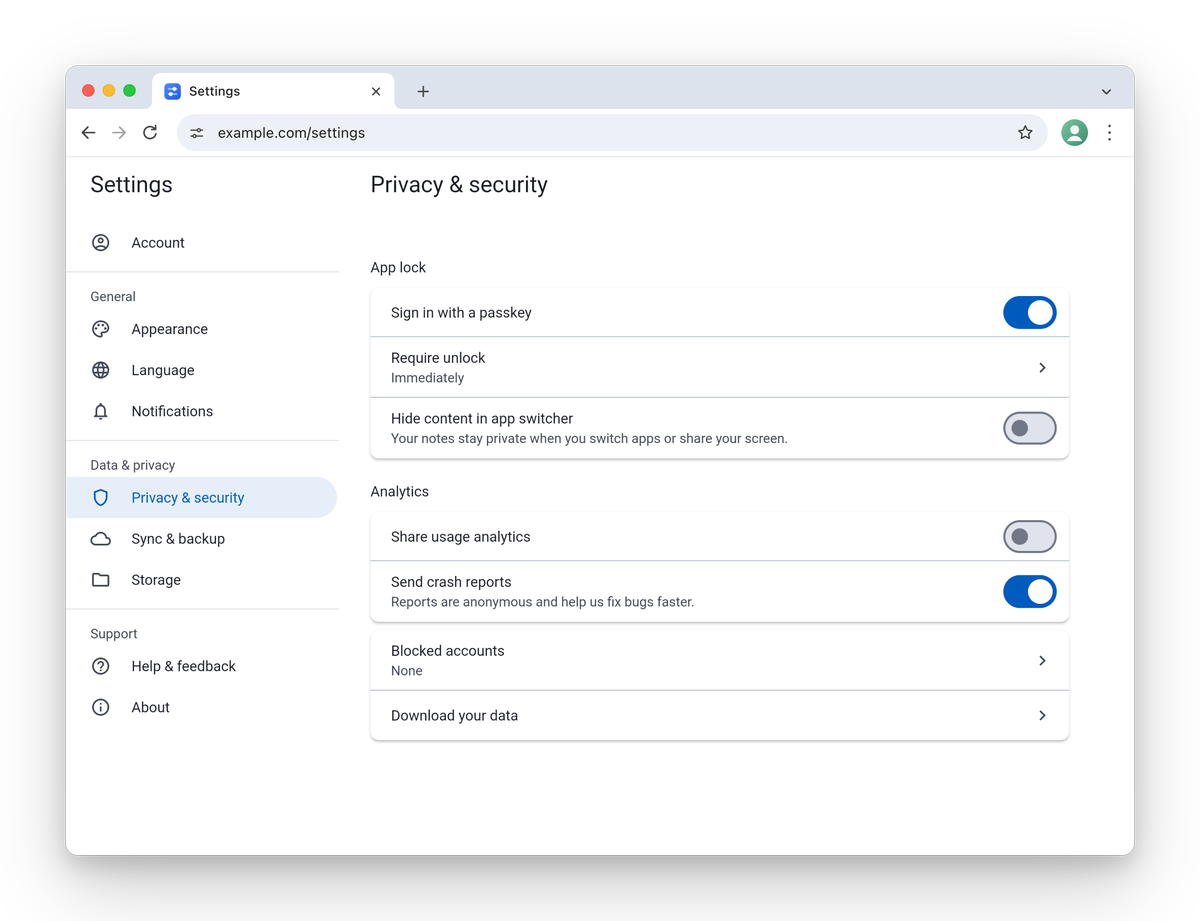Click the 'Analytics' section heading
The image size is (1200, 921).
[400, 492]
